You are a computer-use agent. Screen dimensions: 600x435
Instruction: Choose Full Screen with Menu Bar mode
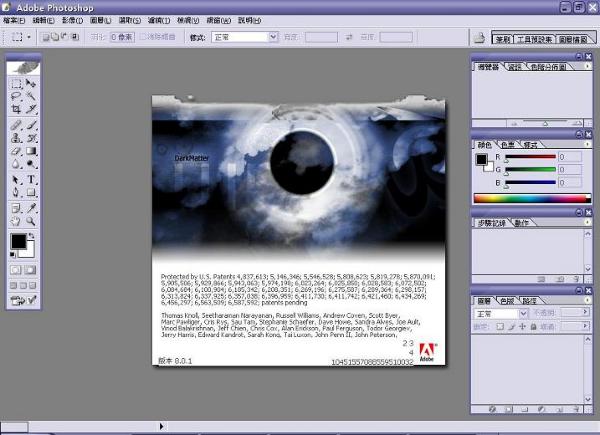pyautogui.click(x=23, y=285)
